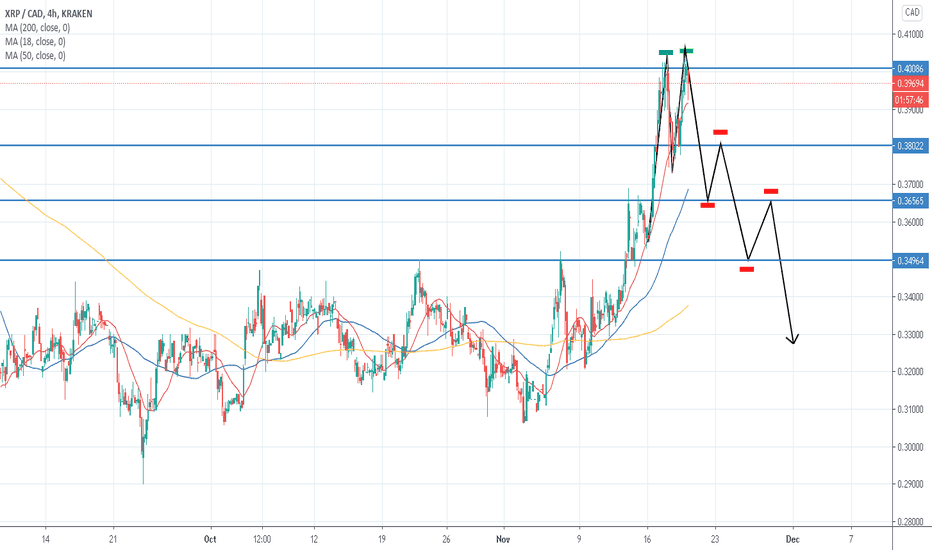Select the 0.39694 current price label
The height and width of the screenshot is (550, 932).
tap(910, 84)
